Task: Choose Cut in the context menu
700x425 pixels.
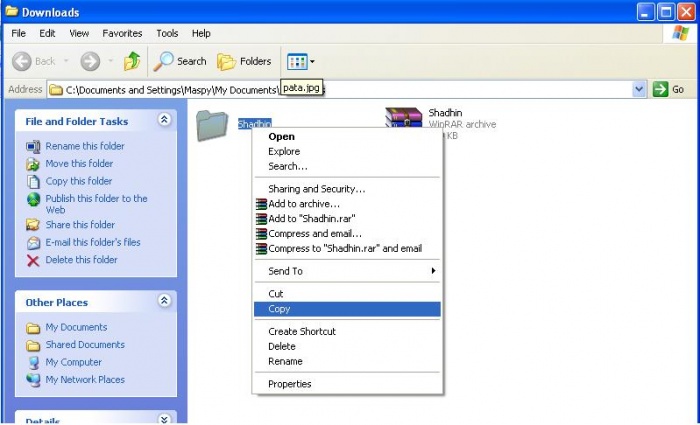Action: tap(347, 294)
